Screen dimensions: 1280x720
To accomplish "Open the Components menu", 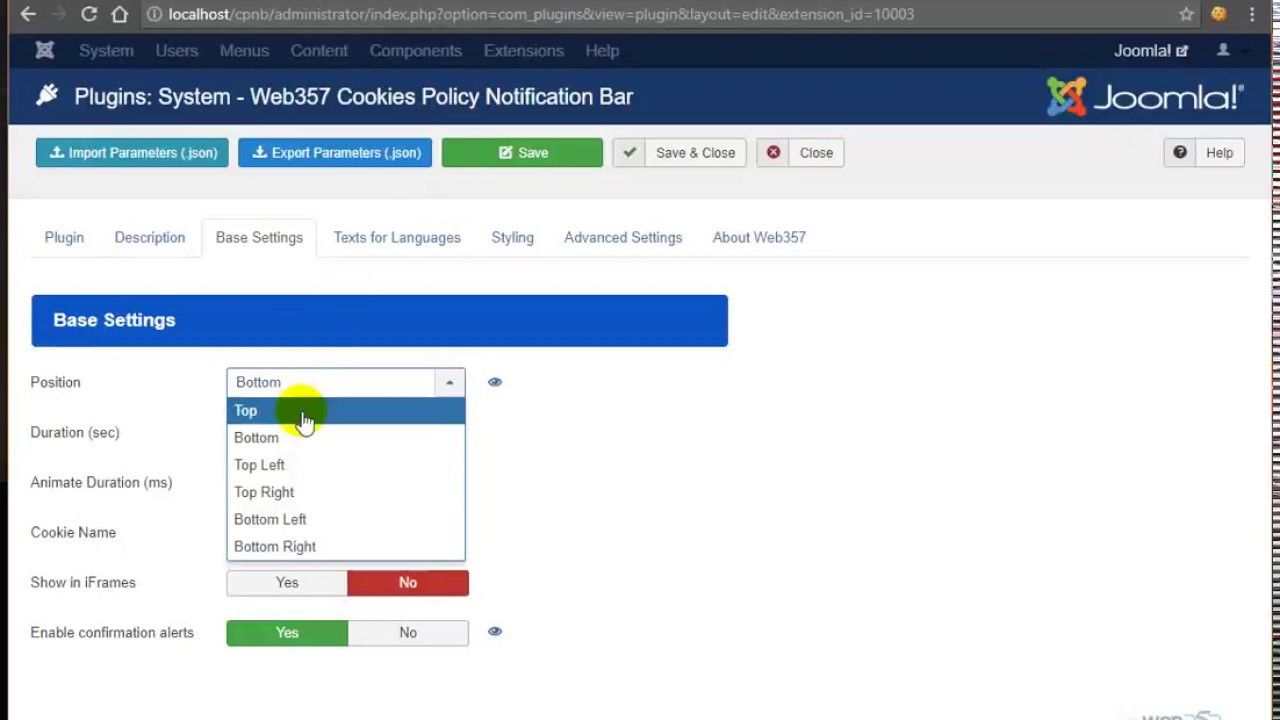I will point(416,51).
